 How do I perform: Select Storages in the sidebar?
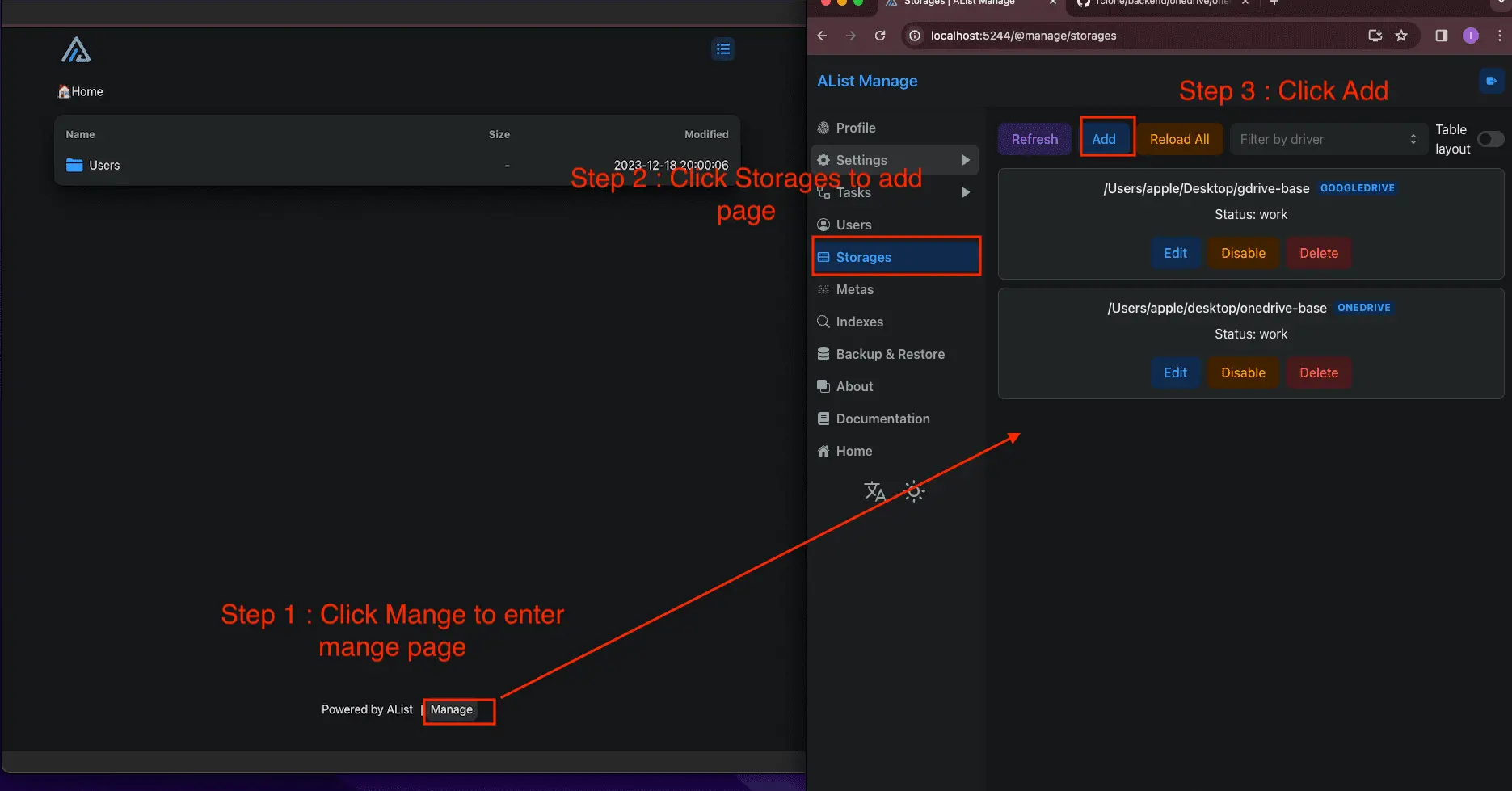point(895,257)
